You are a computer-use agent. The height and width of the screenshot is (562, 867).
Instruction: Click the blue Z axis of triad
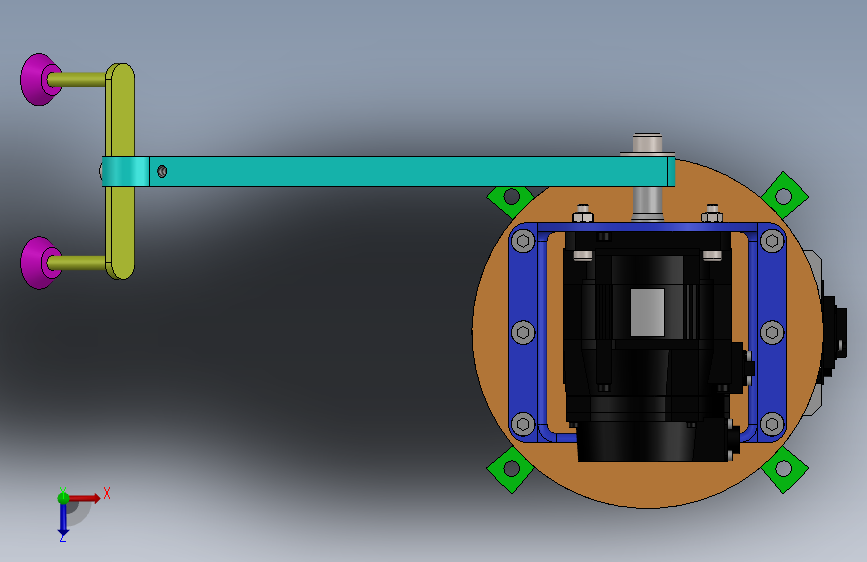(63, 519)
